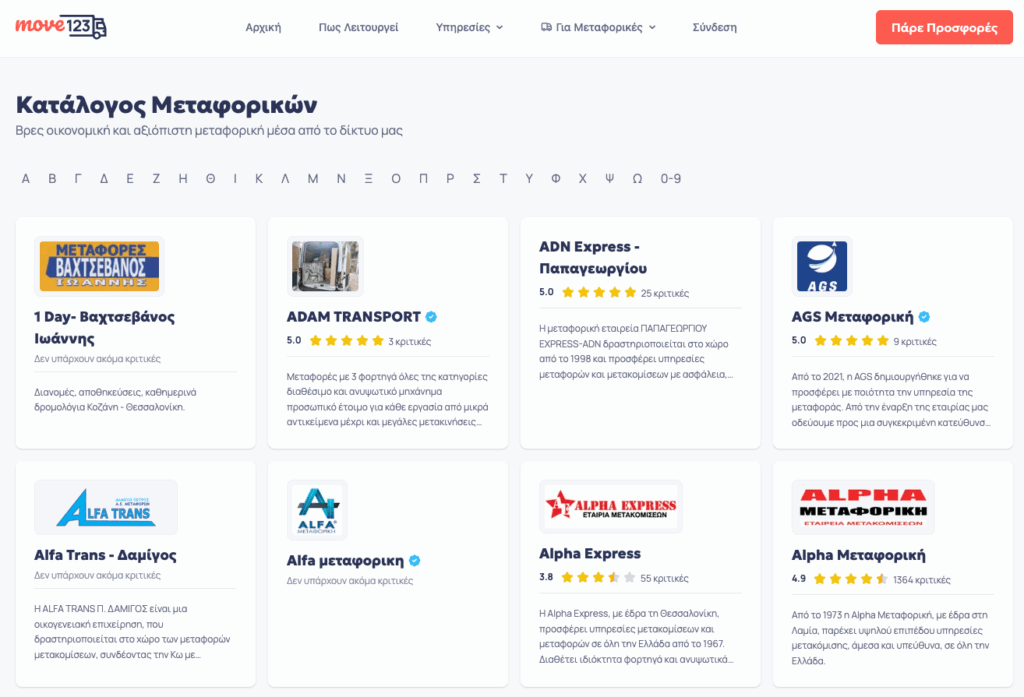Open Alpha Express company title
Screen dimensions: 1024x697
tap(590, 553)
